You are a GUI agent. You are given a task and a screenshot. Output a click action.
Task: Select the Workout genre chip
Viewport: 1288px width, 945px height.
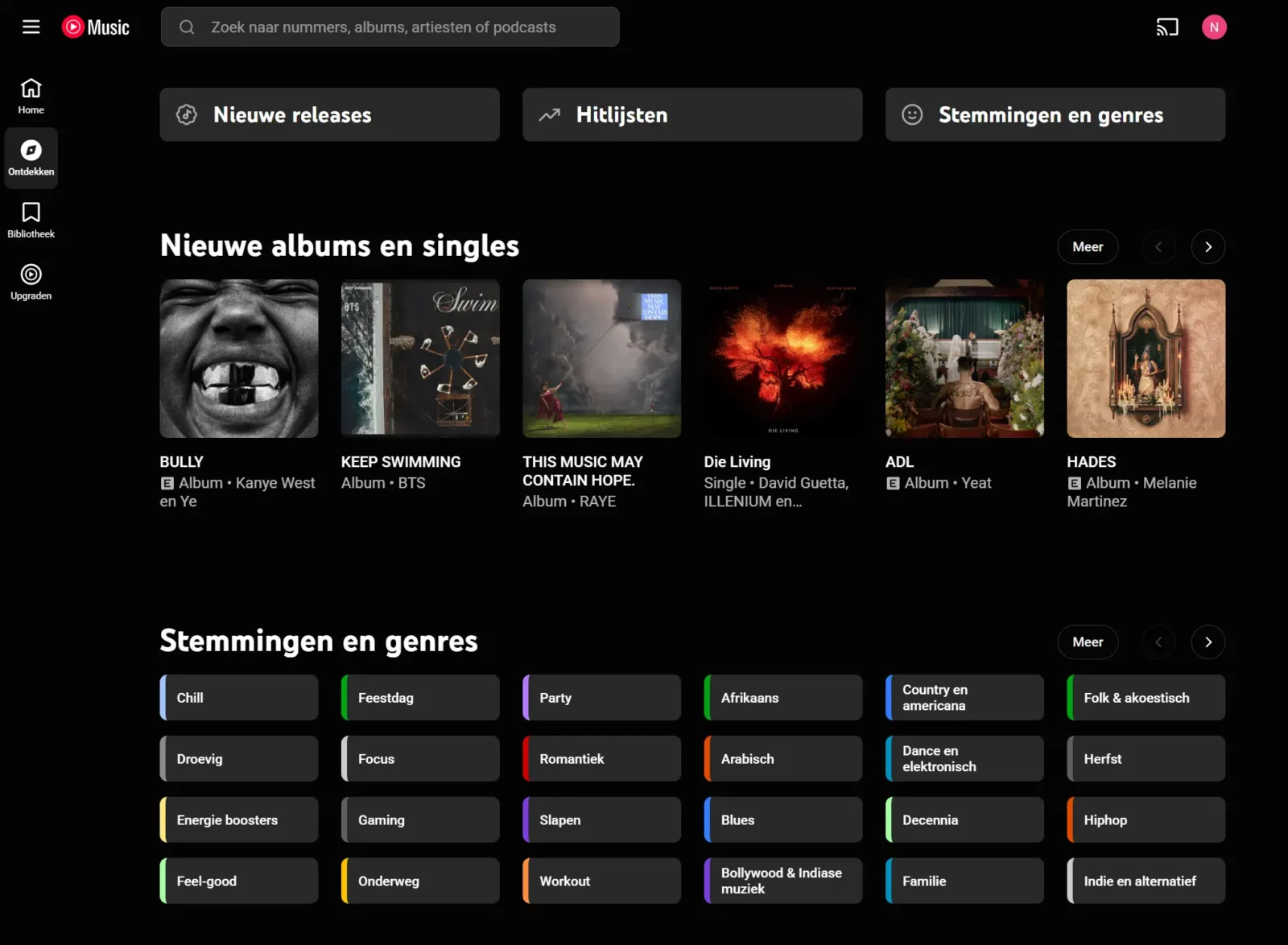click(601, 881)
